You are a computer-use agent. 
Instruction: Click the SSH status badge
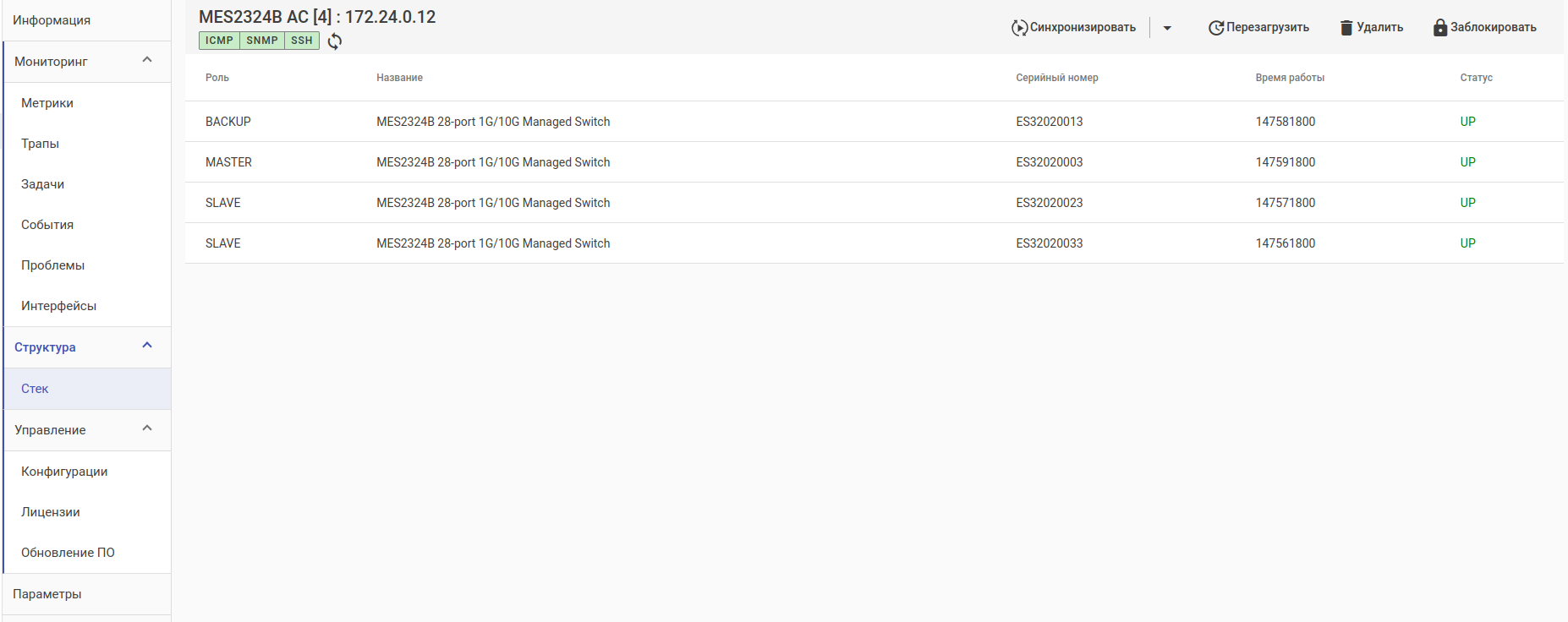(302, 41)
